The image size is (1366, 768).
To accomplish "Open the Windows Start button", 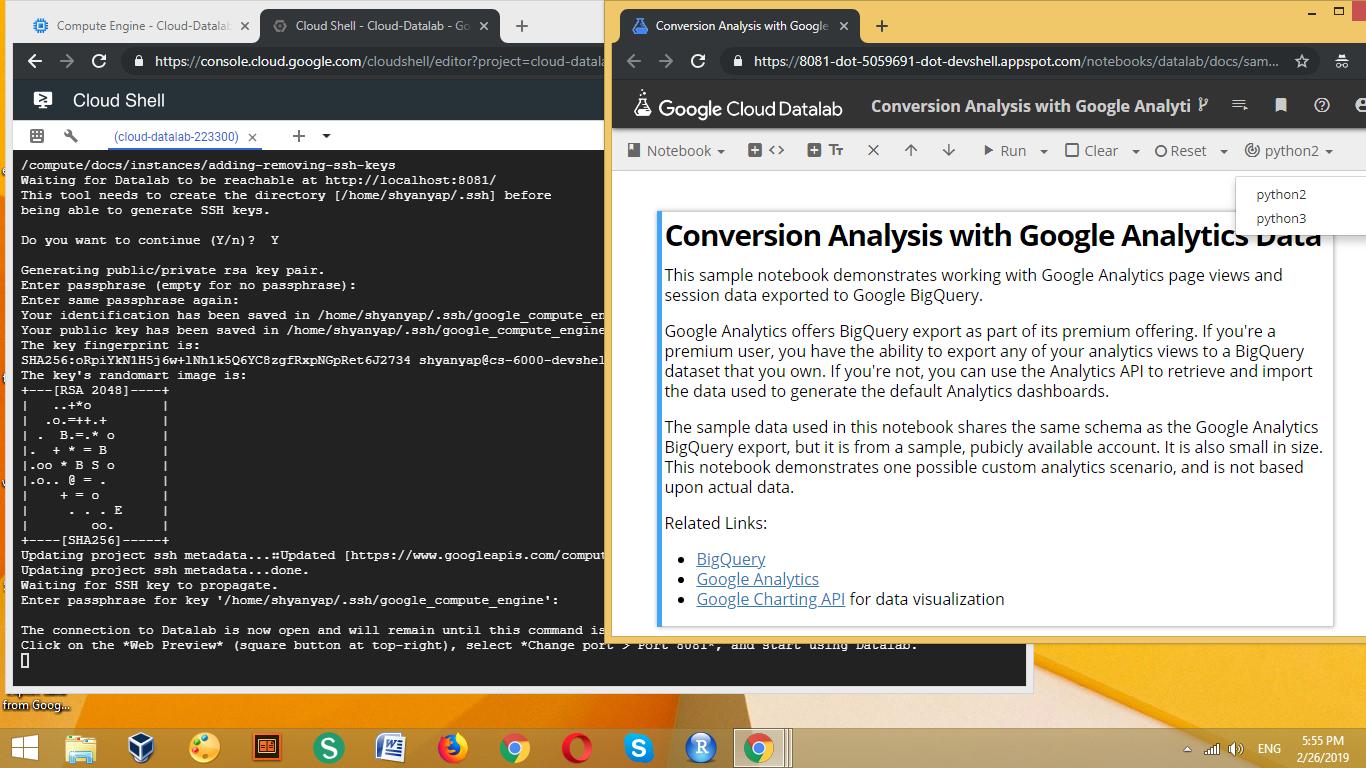I will (24, 748).
